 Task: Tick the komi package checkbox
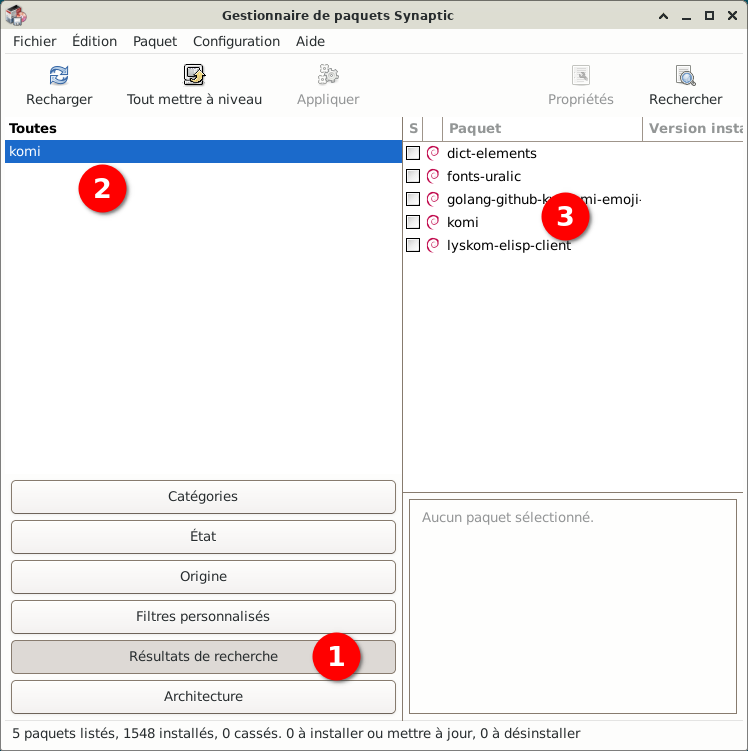click(413, 222)
